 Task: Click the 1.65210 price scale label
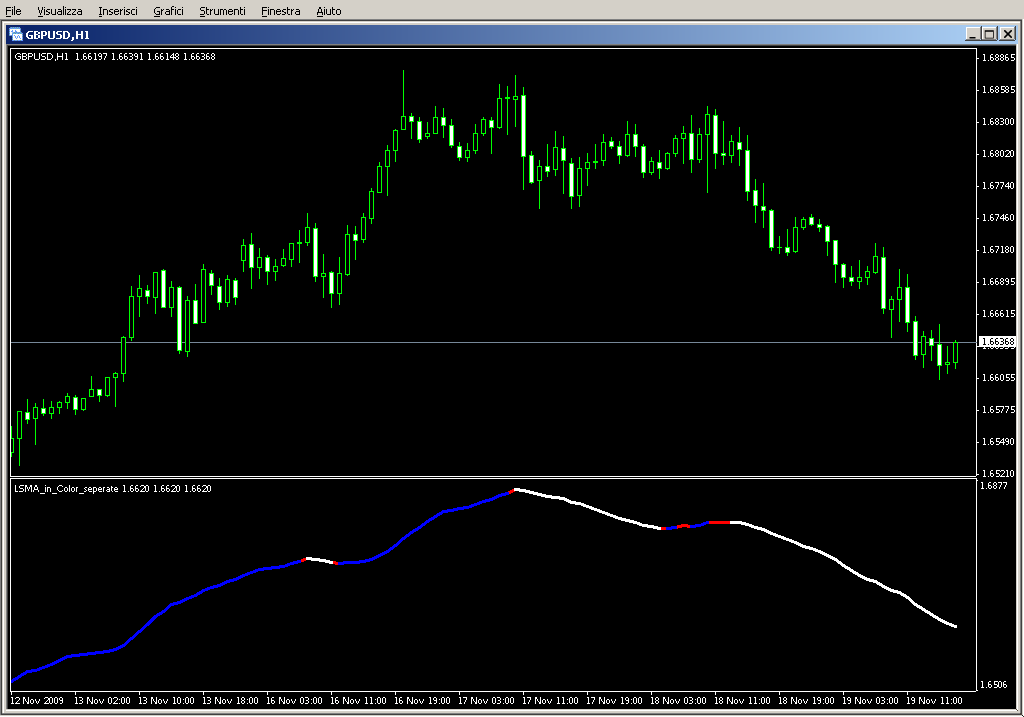(999, 473)
